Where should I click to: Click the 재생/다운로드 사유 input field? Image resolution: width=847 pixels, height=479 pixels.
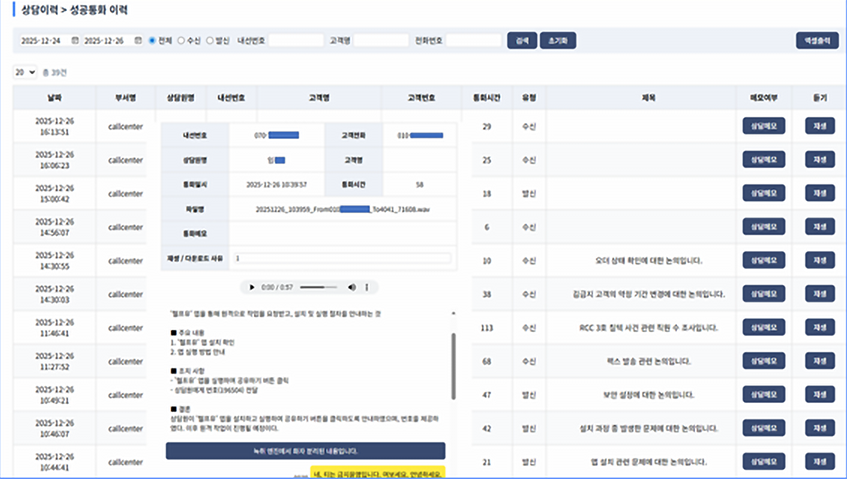tap(342, 259)
